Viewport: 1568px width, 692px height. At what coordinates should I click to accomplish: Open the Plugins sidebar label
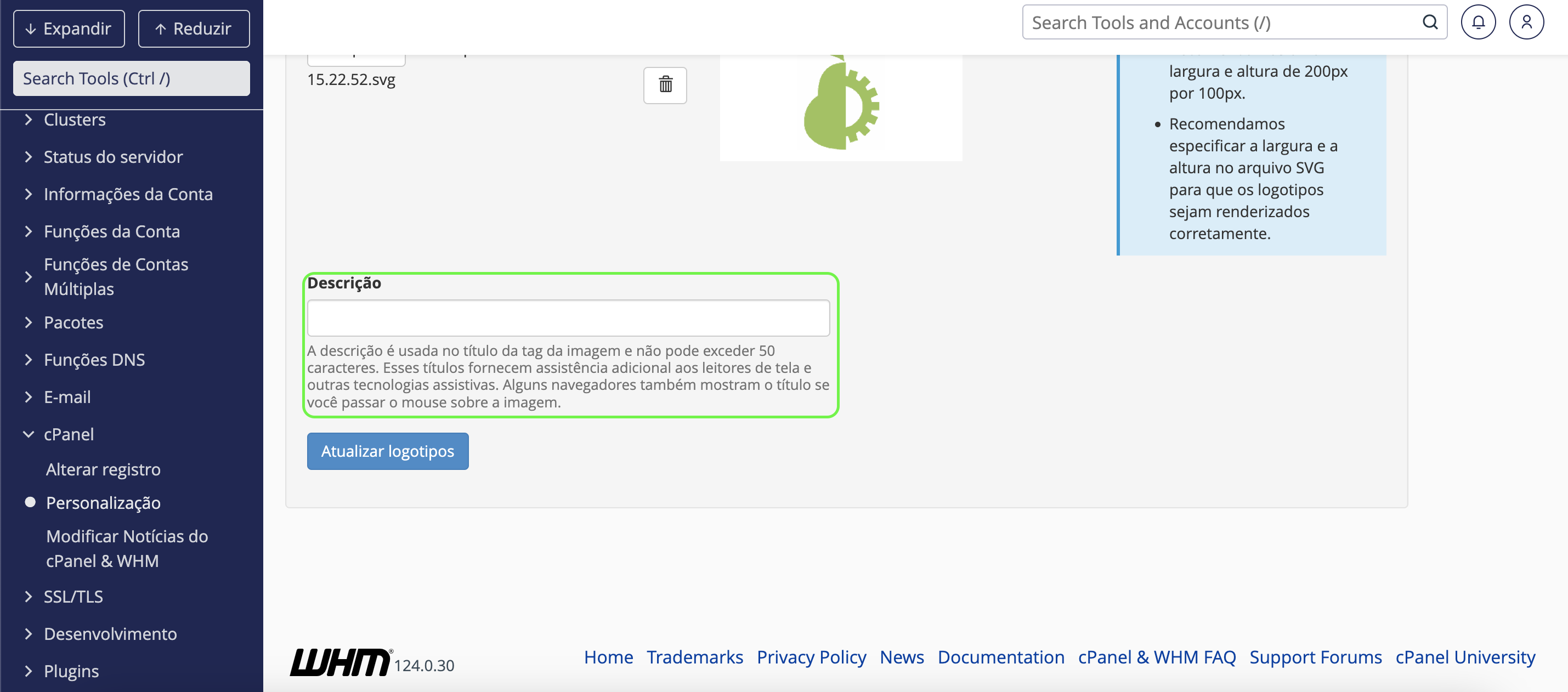pos(71,671)
